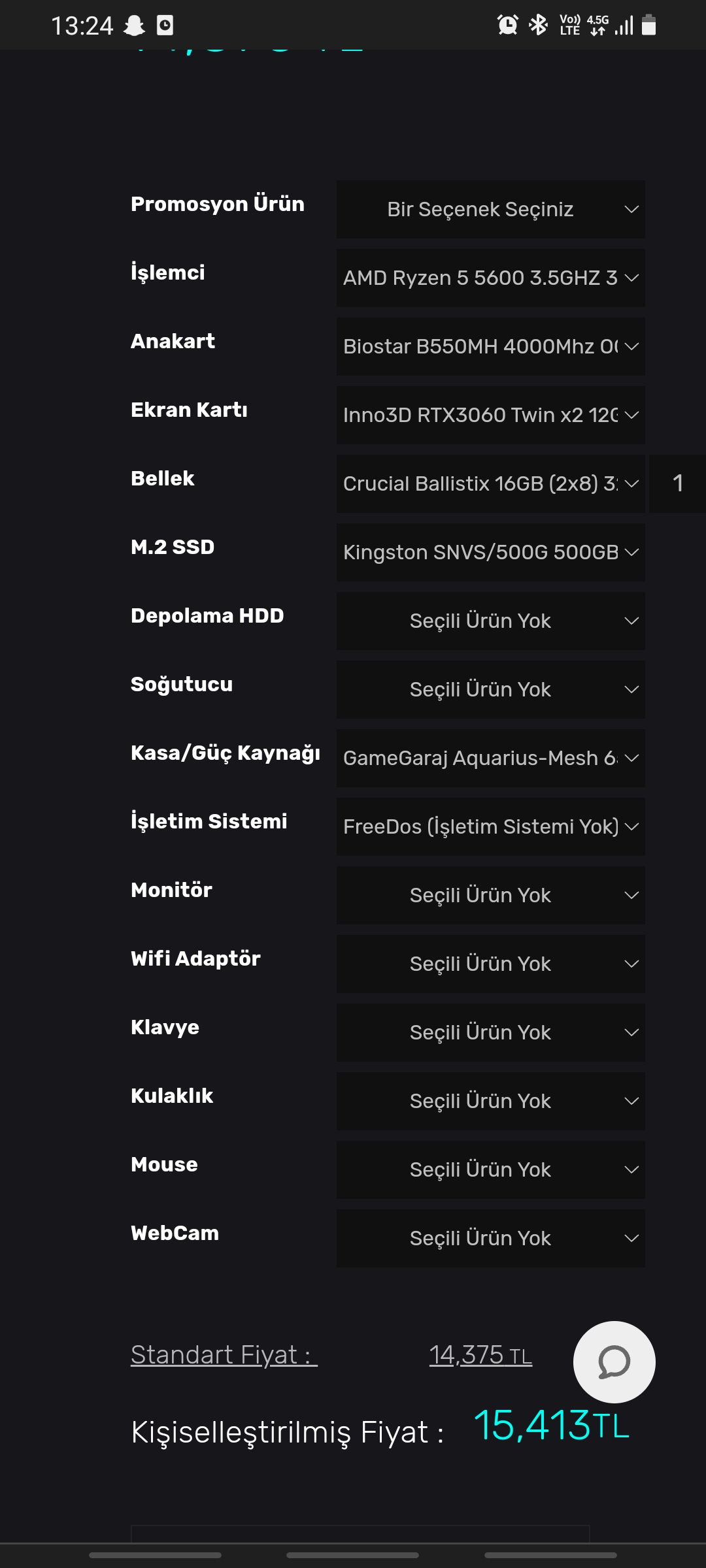
Task: Open the Promosyon Ürün dropdown
Action: click(x=490, y=209)
